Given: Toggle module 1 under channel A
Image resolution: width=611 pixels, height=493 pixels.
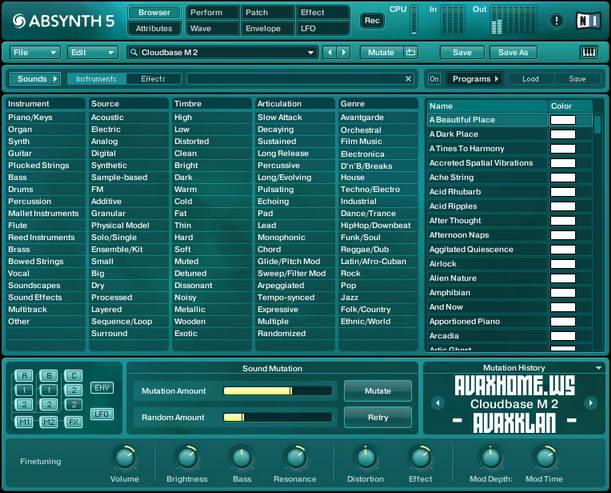Looking at the screenshot, I should [x=24, y=390].
